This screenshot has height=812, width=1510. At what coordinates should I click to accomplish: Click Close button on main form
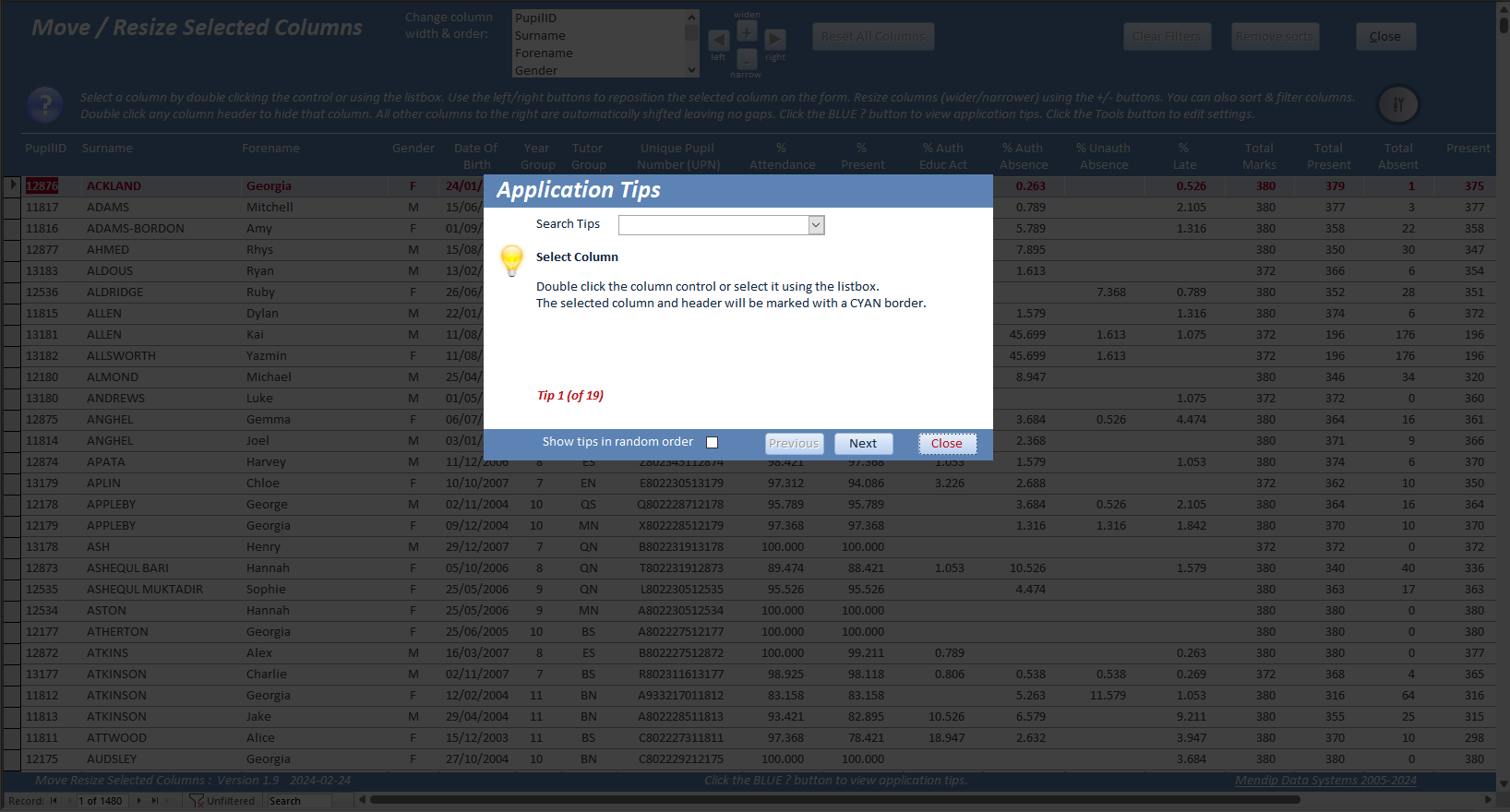click(x=1385, y=37)
